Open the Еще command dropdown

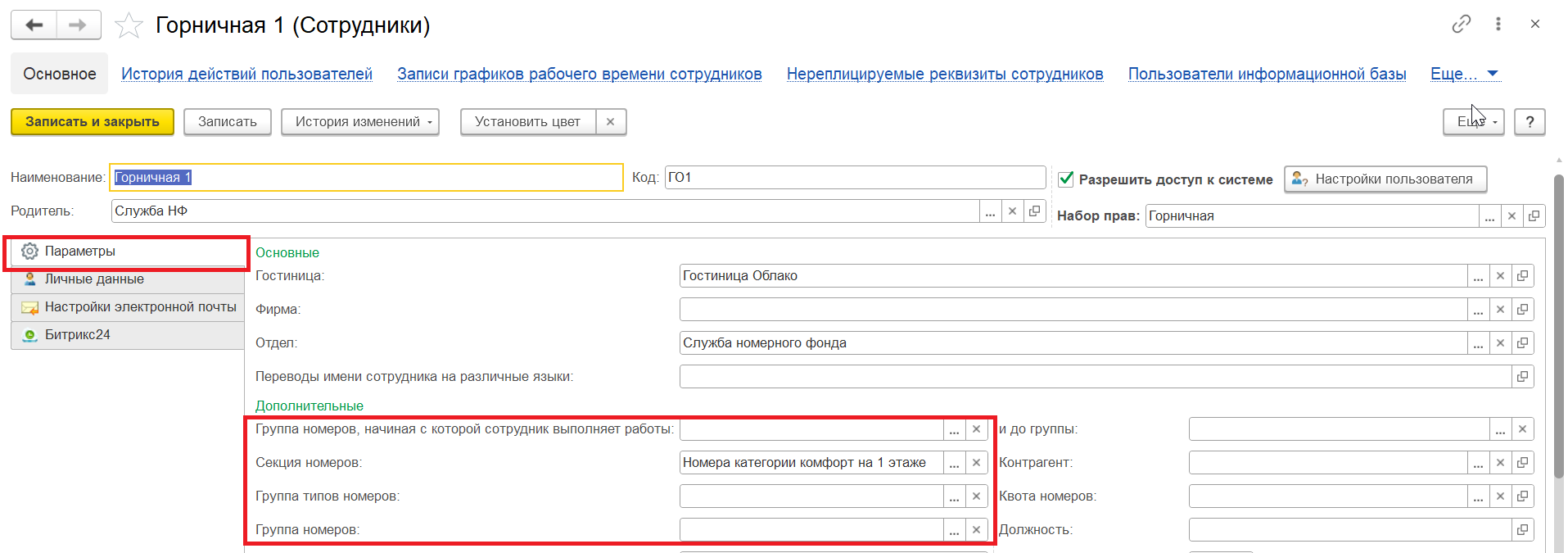click(1473, 121)
